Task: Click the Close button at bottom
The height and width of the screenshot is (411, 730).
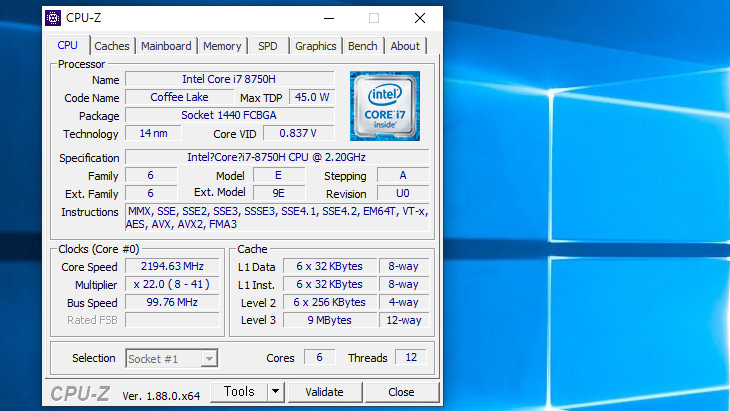Action: (401, 392)
